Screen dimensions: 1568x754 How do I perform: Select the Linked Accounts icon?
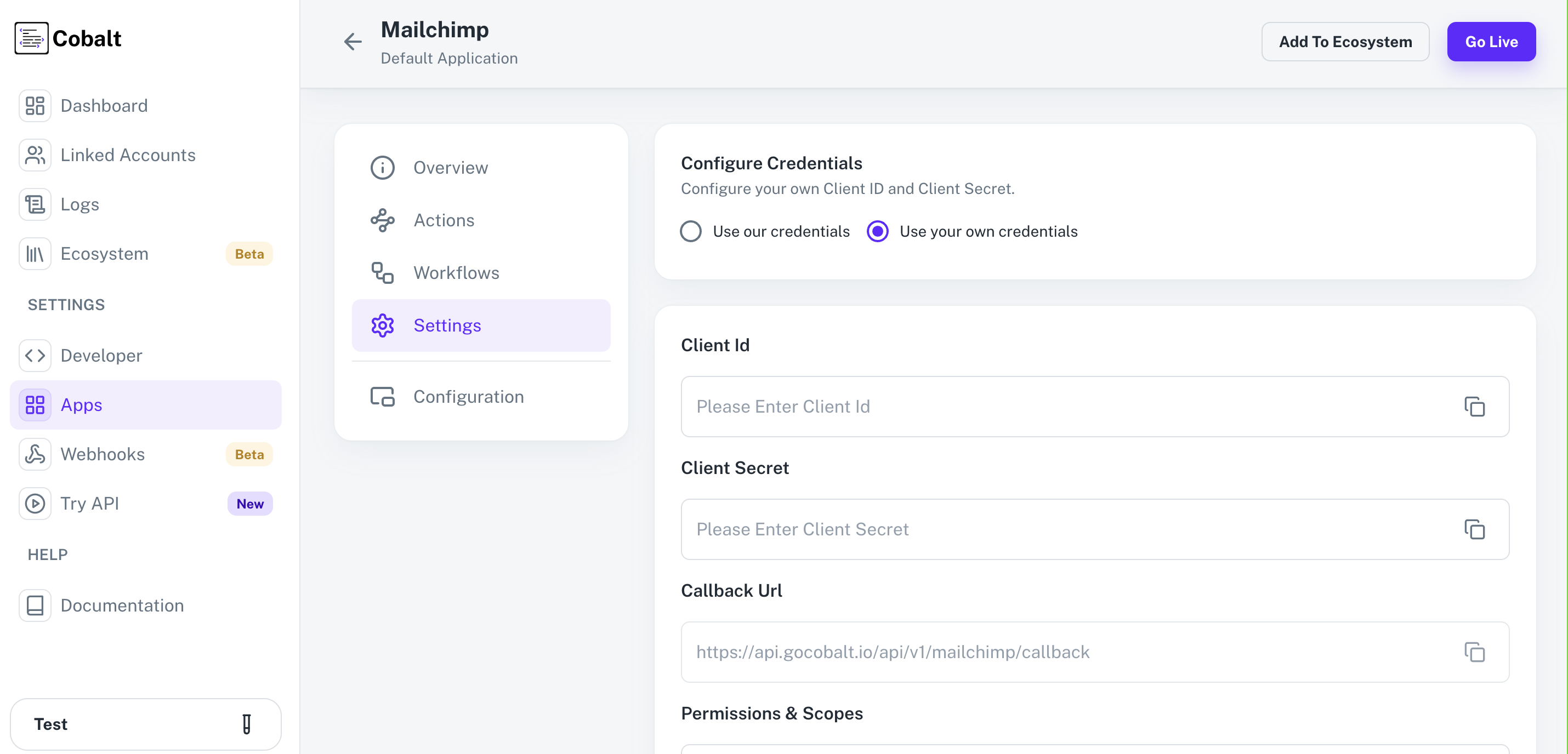point(35,155)
